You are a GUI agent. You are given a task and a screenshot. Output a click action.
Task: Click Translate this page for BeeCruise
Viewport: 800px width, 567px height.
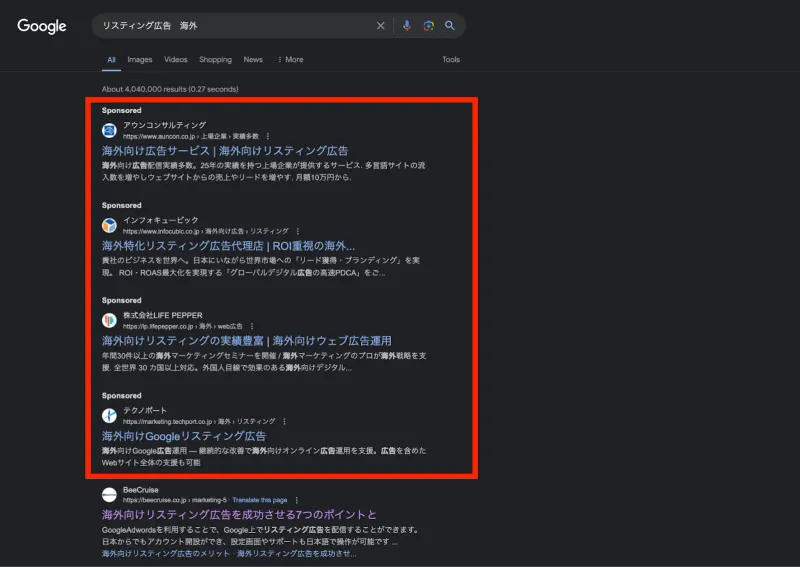260,500
